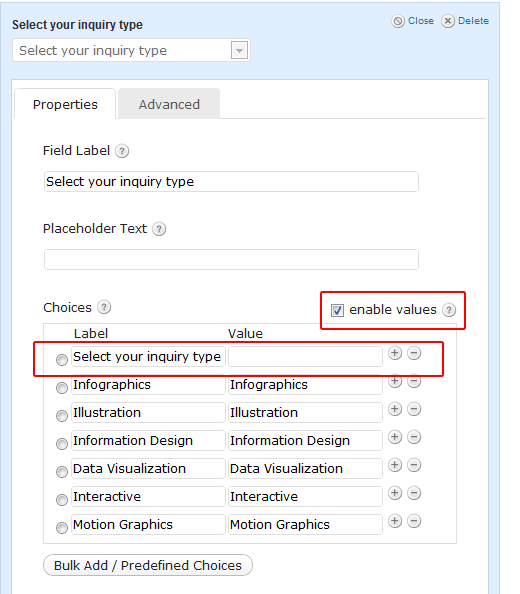This screenshot has width=520, height=594.
Task: Select the Data Visualization default radio button
Action: pyautogui.click(x=62, y=472)
